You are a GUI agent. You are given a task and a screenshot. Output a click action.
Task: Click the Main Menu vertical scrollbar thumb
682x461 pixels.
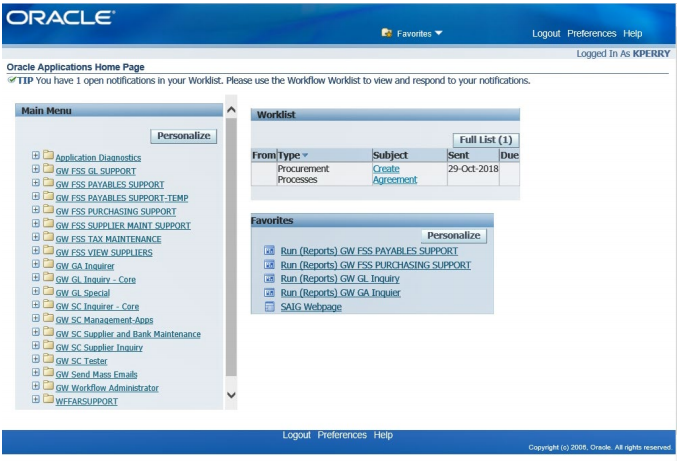[231, 247]
